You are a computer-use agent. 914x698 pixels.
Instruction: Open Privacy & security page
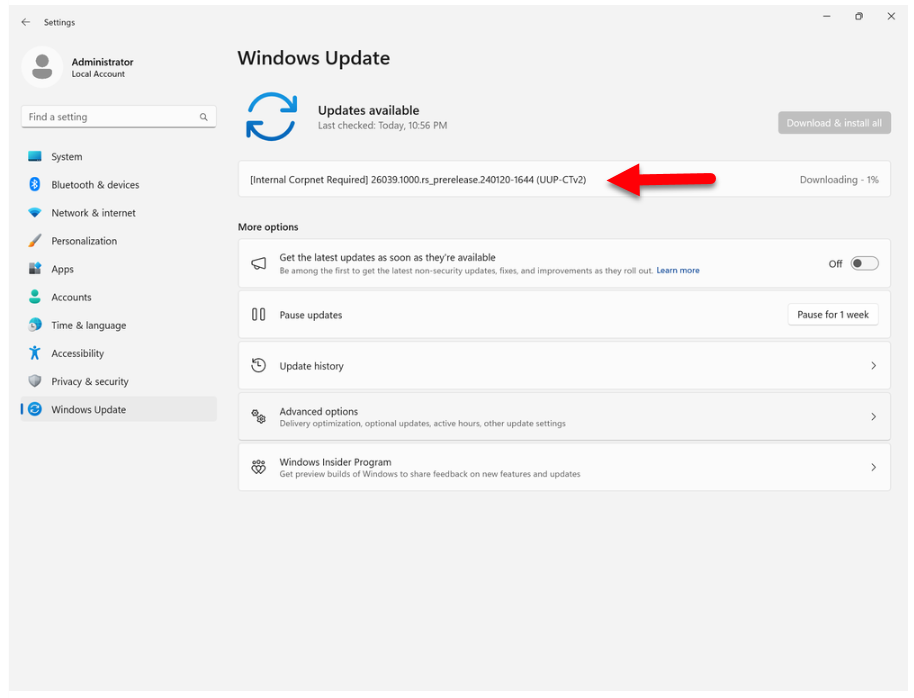(x=119, y=381)
